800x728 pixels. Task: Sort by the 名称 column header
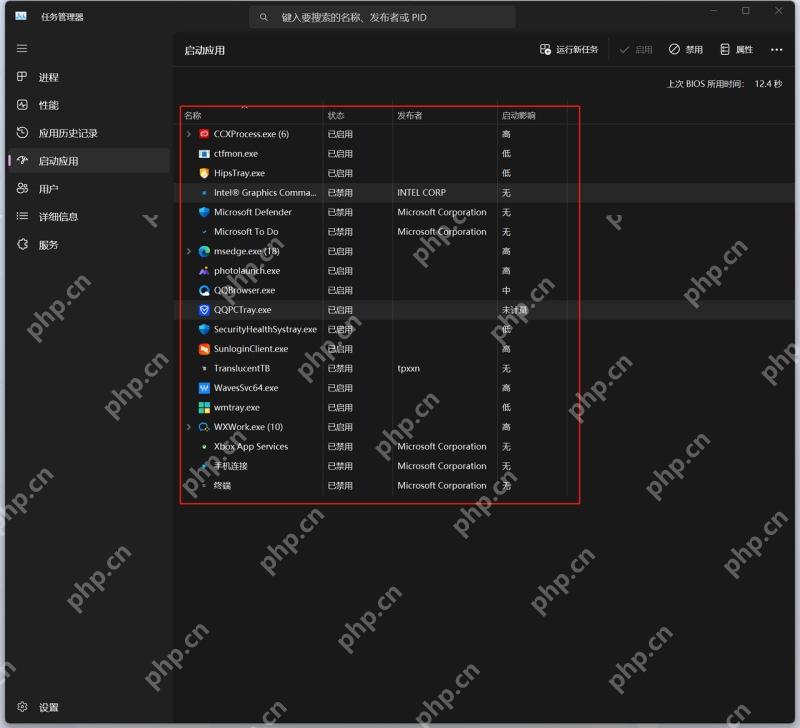252,115
